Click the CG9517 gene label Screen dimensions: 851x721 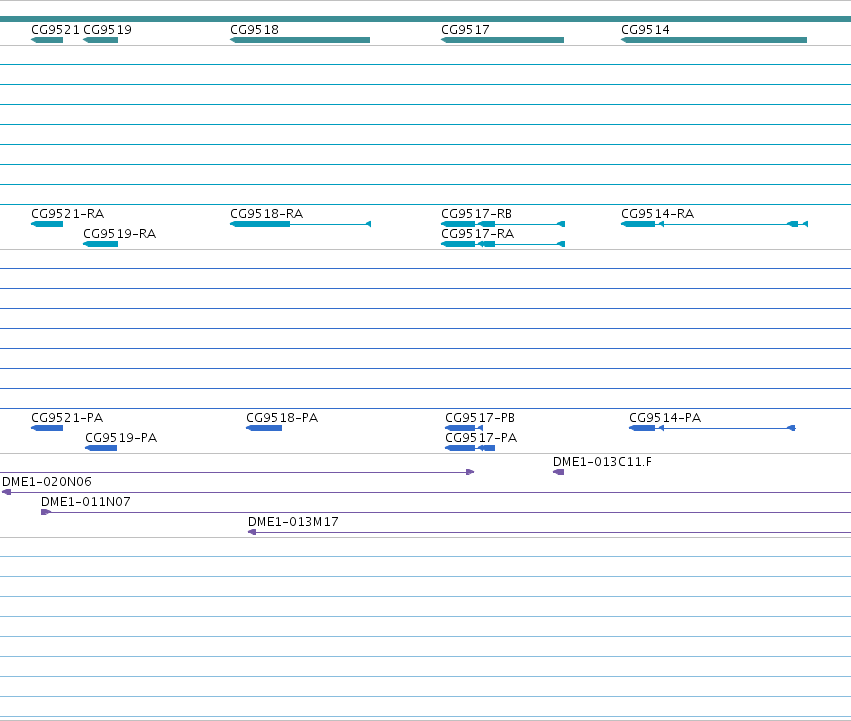[x=465, y=30]
